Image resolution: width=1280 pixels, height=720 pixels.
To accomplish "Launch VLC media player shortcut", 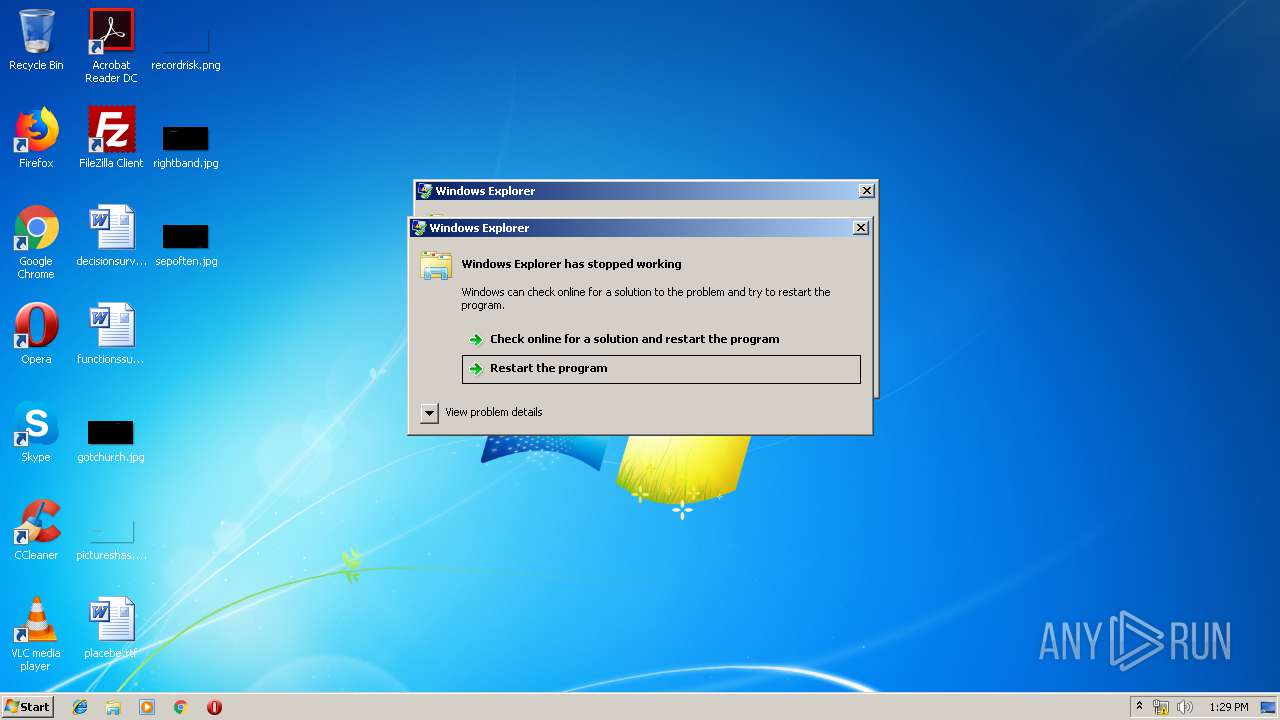I will tap(36, 634).
